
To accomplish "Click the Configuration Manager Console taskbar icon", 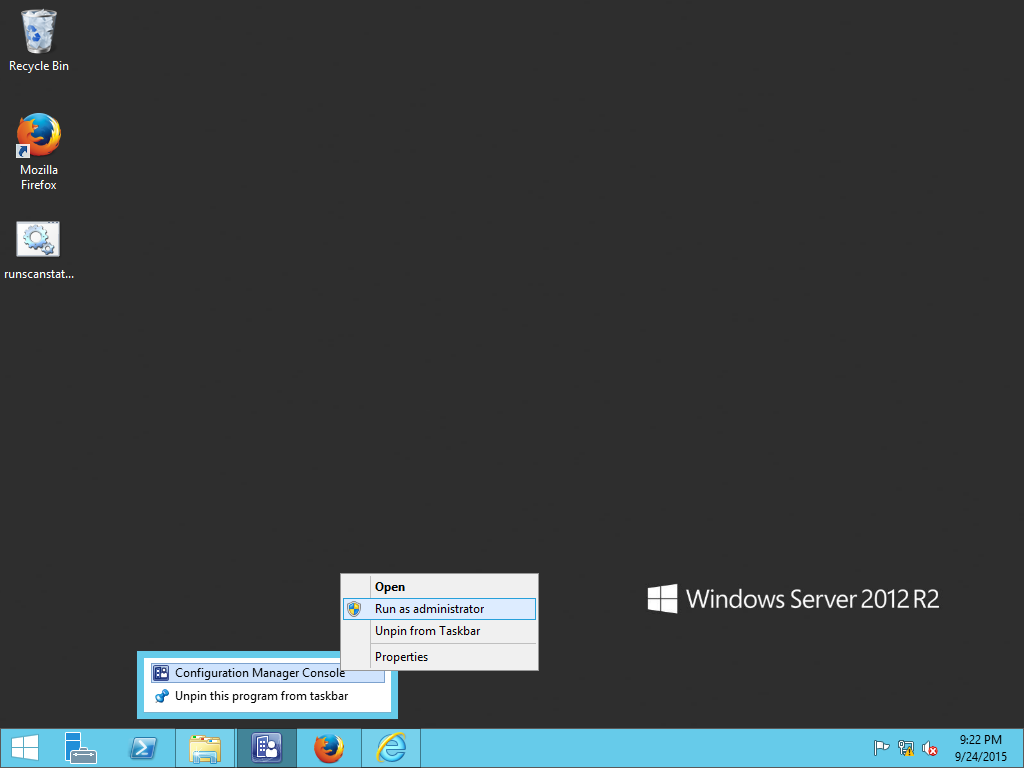I will coord(266,748).
